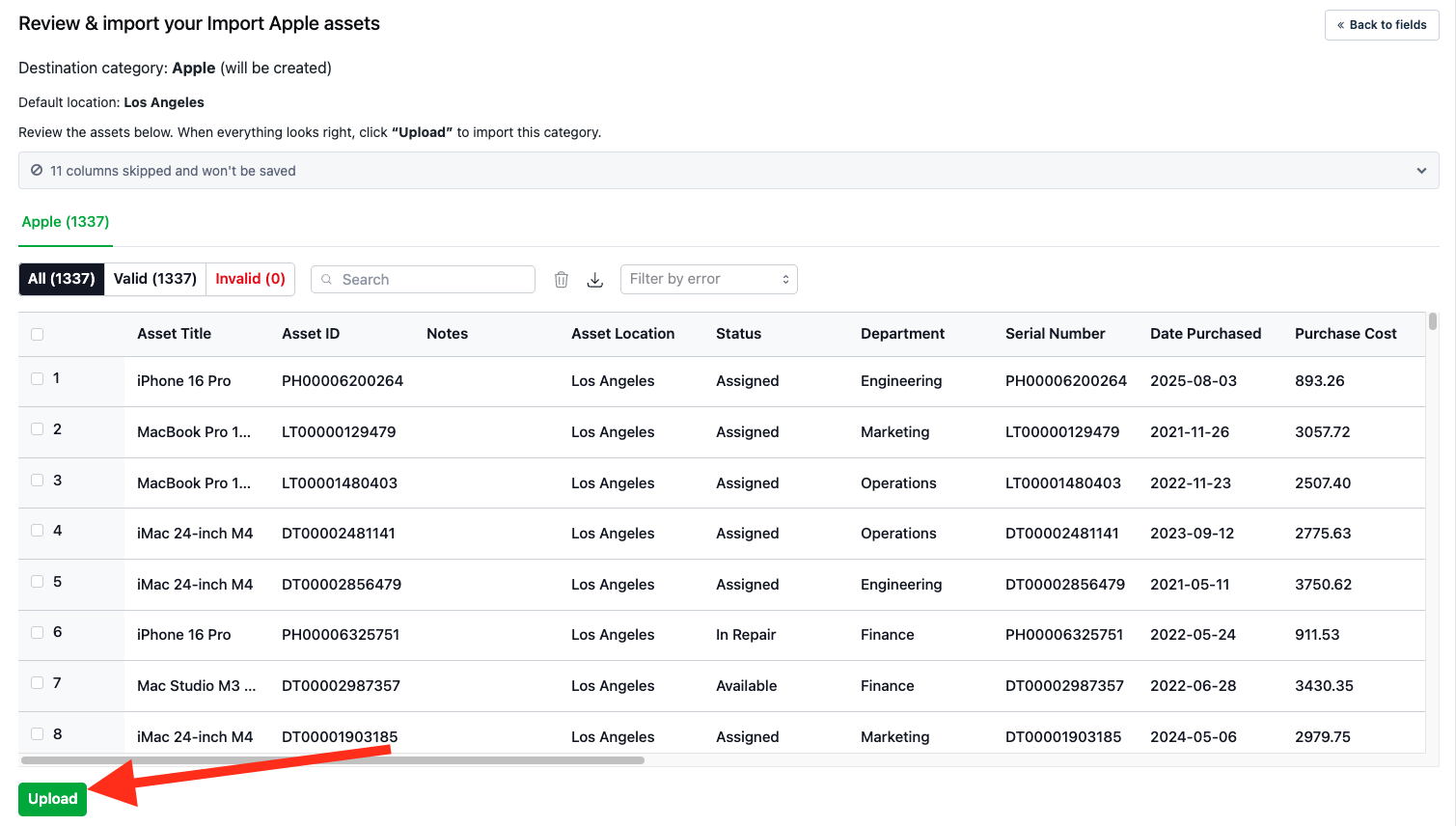Check the checkbox for row 1

(37, 379)
